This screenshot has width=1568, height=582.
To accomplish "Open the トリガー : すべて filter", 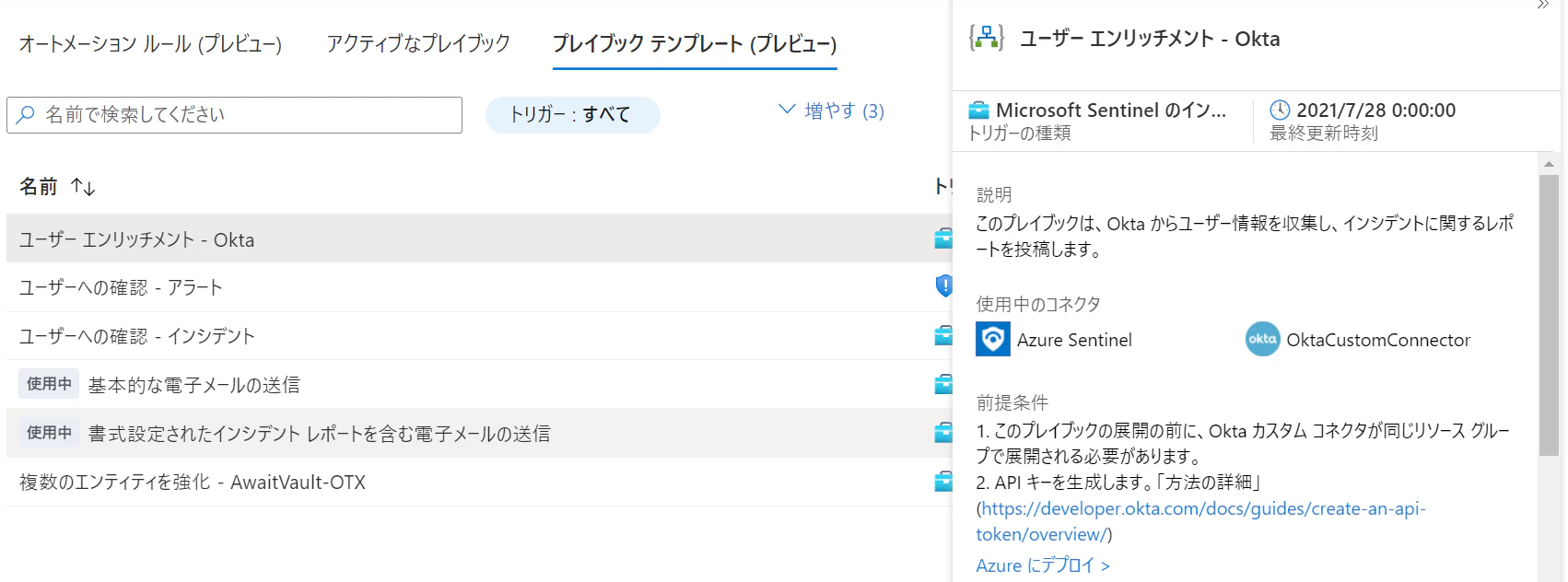I will click(x=572, y=114).
